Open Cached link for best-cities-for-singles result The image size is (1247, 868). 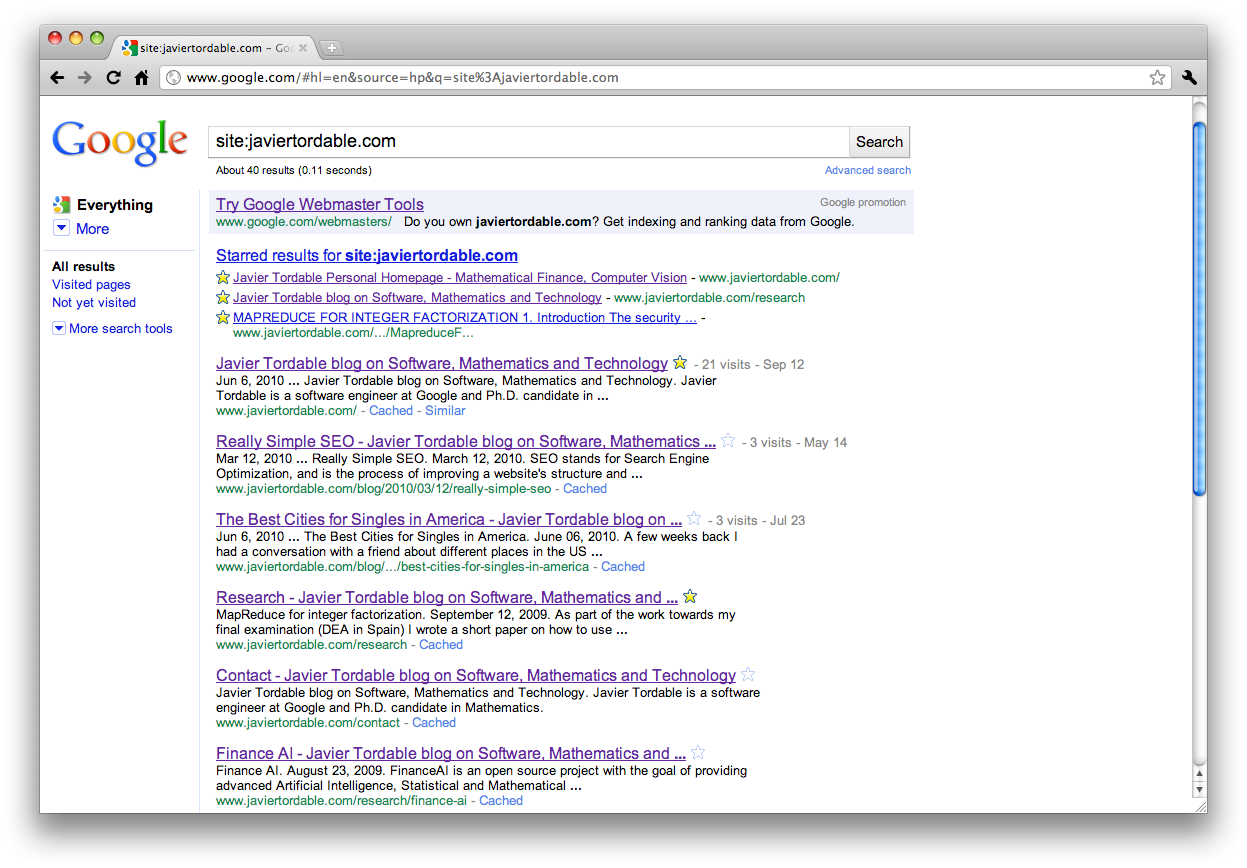623,567
